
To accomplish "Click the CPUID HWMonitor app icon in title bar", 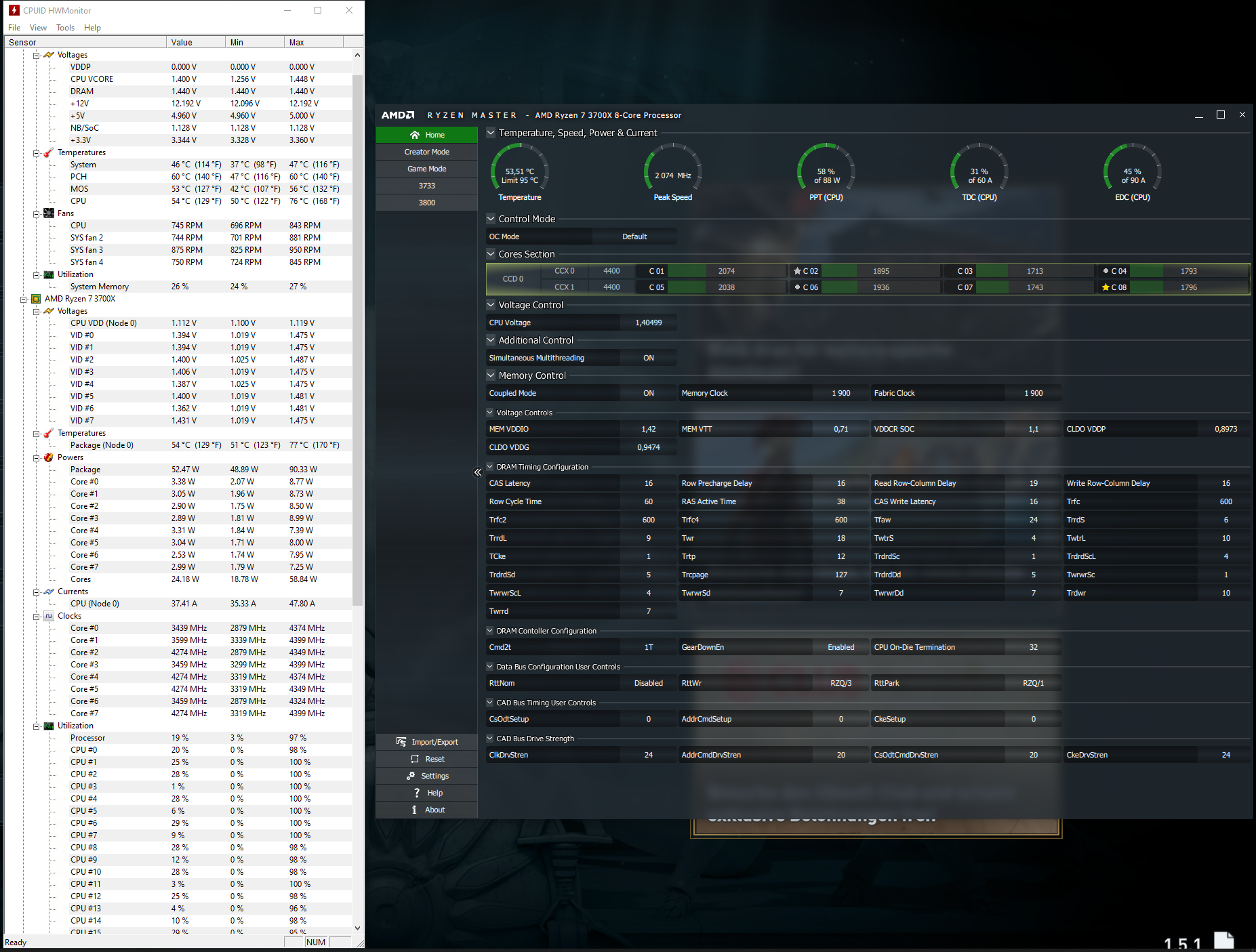I will tap(14, 10).
